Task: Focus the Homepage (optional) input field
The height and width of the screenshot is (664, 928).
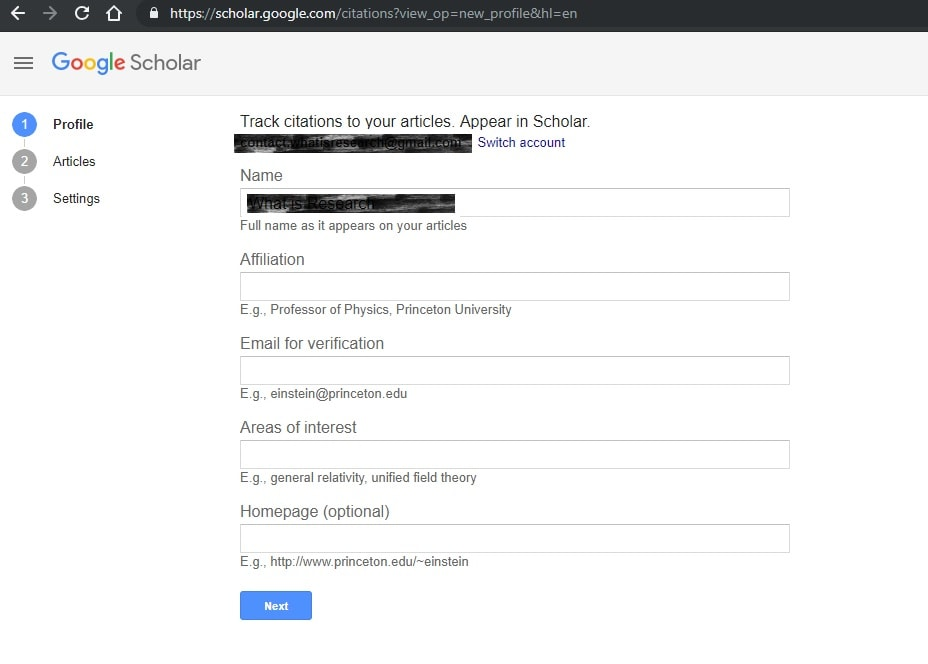Action: (x=514, y=539)
